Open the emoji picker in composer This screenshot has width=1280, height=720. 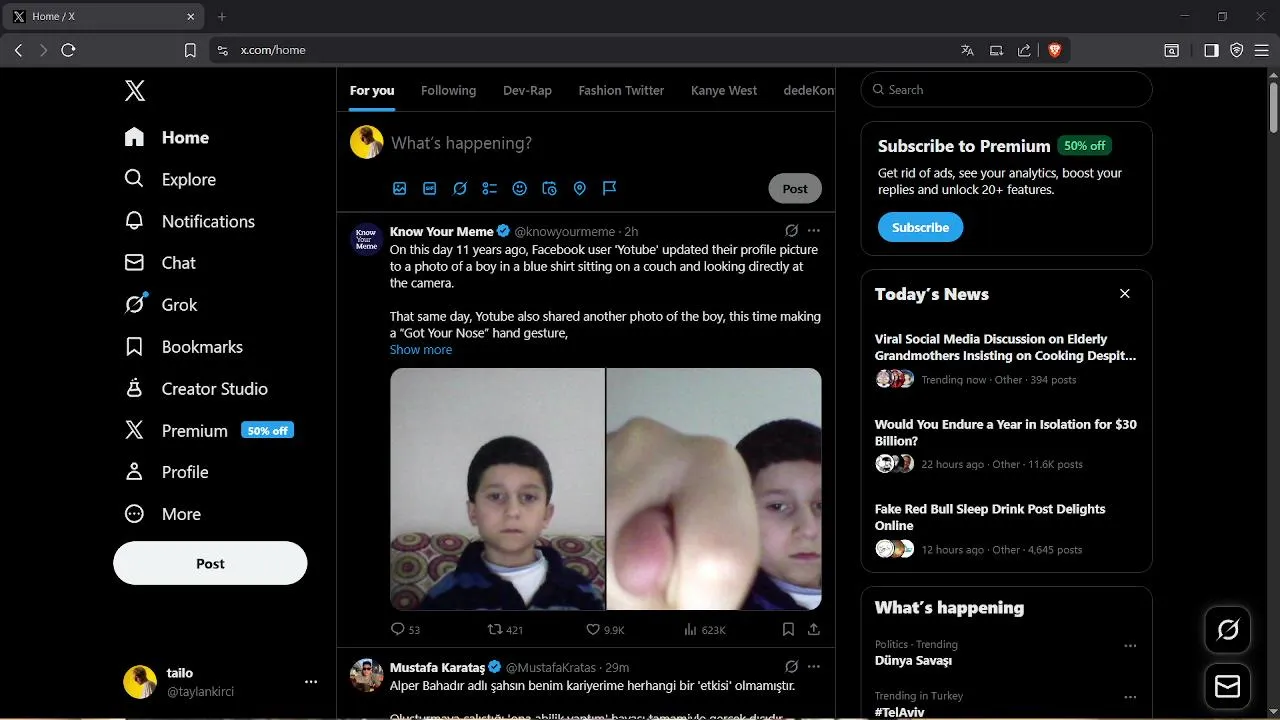tap(520, 188)
